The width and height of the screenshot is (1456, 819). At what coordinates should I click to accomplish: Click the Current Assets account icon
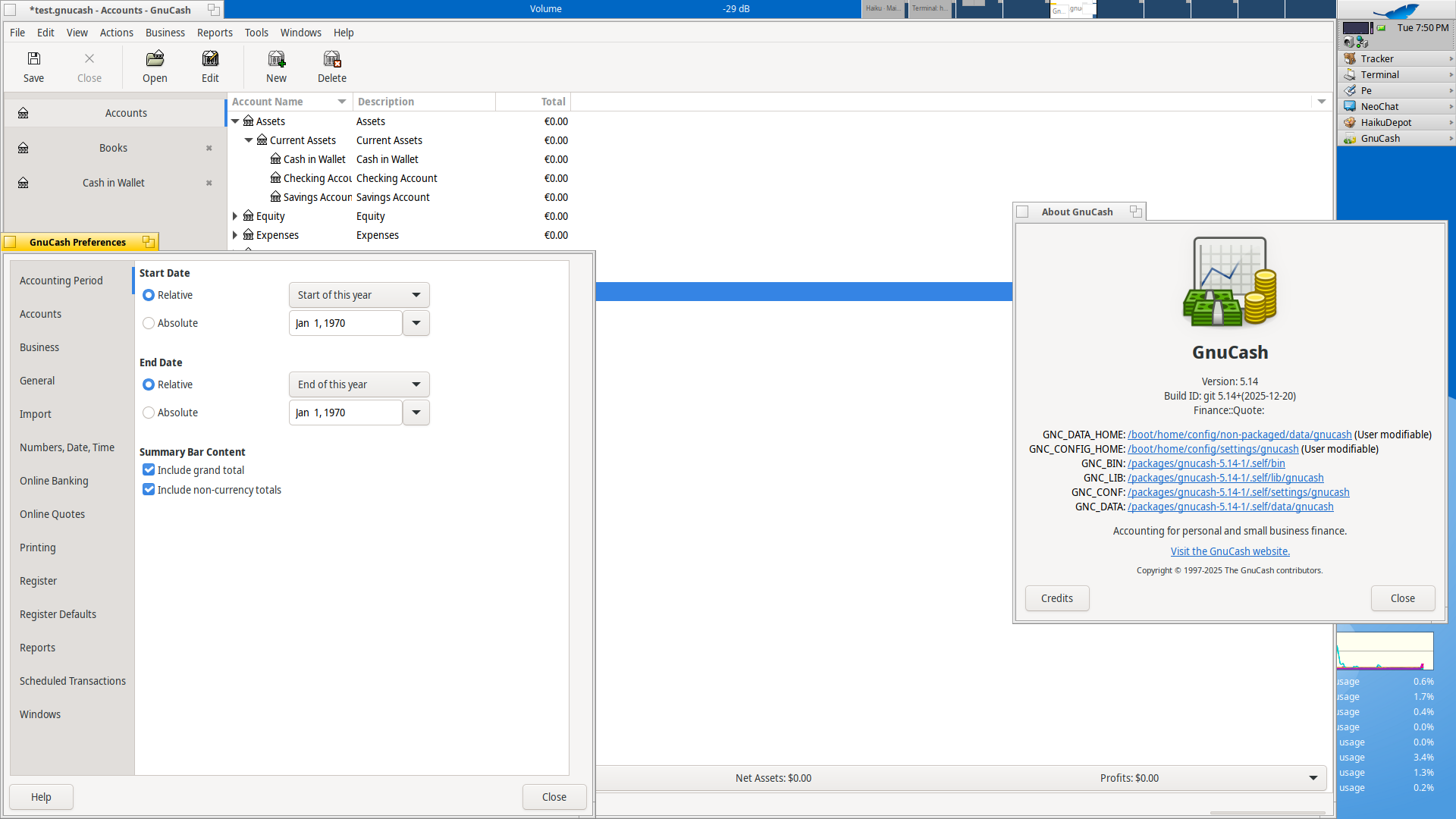click(x=262, y=140)
